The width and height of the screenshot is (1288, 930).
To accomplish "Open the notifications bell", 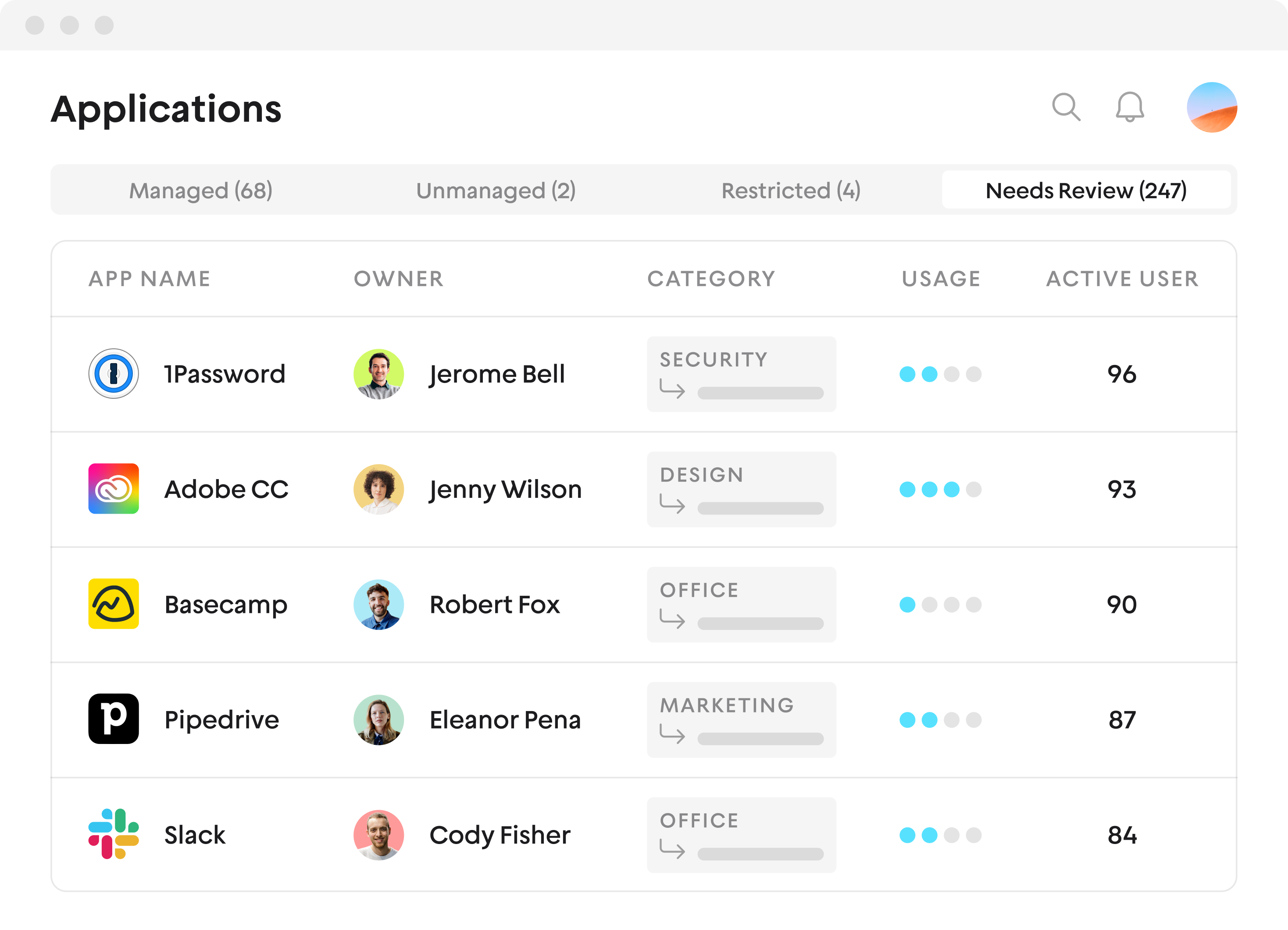I will click(1130, 107).
